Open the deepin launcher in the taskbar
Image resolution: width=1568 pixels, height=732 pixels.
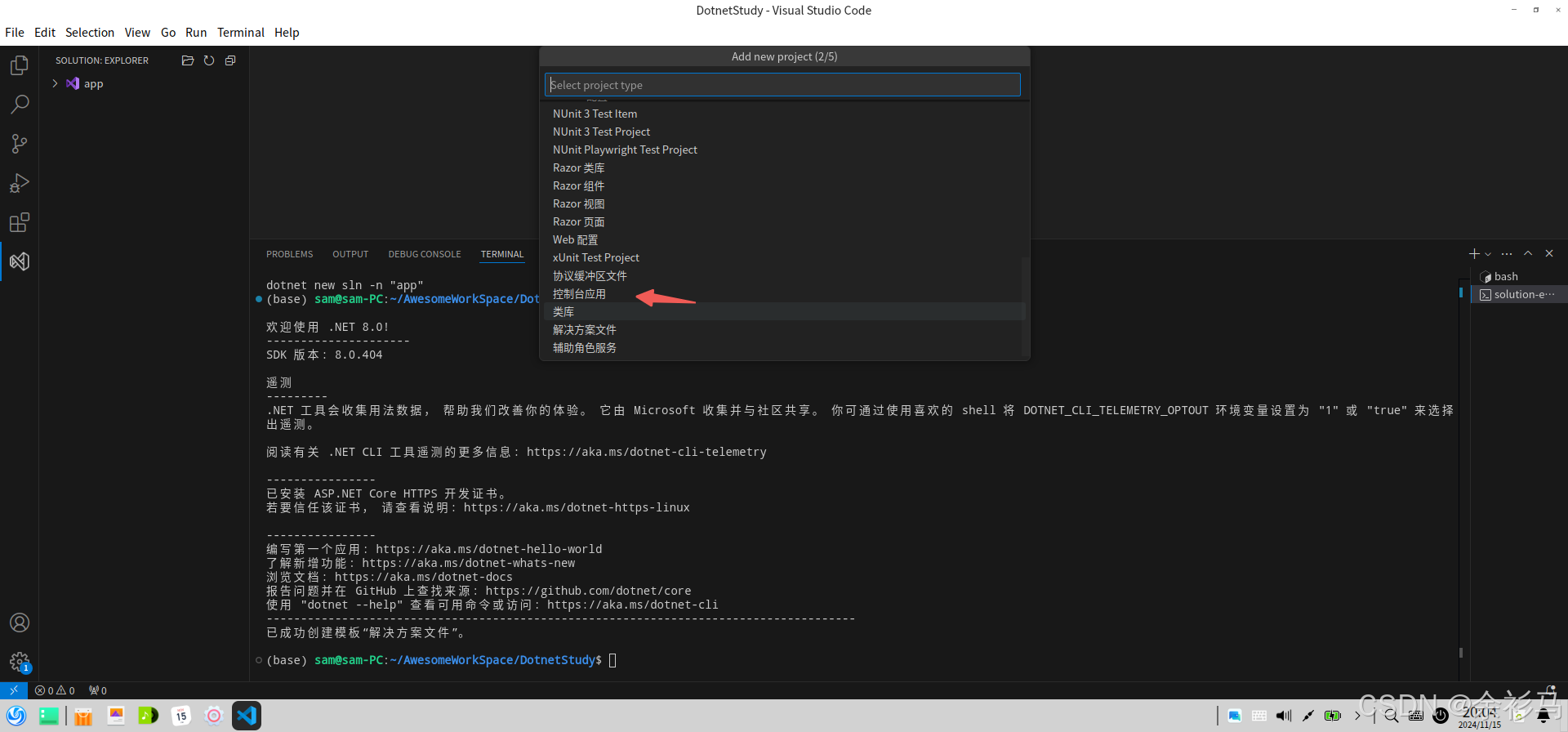tap(16, 716)
